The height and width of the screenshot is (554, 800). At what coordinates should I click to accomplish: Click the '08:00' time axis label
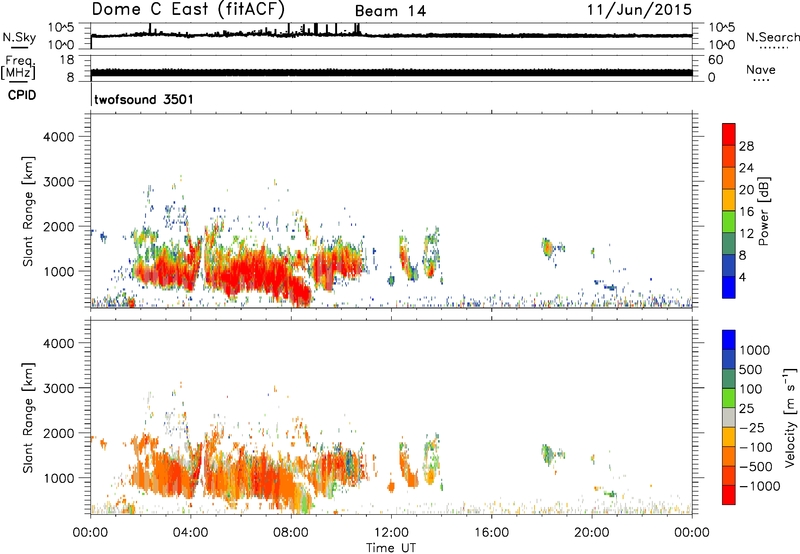click(291, 533)
